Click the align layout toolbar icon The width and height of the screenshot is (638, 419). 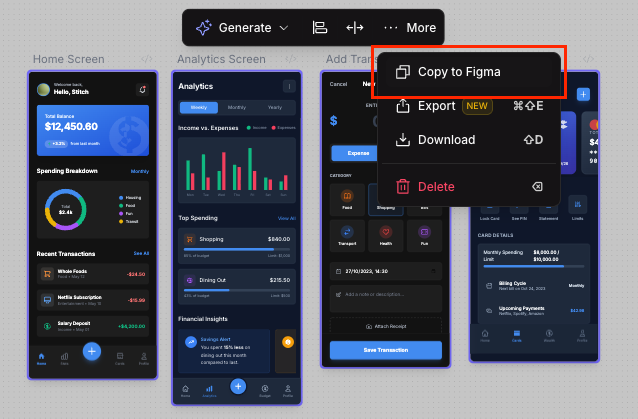tap(319, 28)
